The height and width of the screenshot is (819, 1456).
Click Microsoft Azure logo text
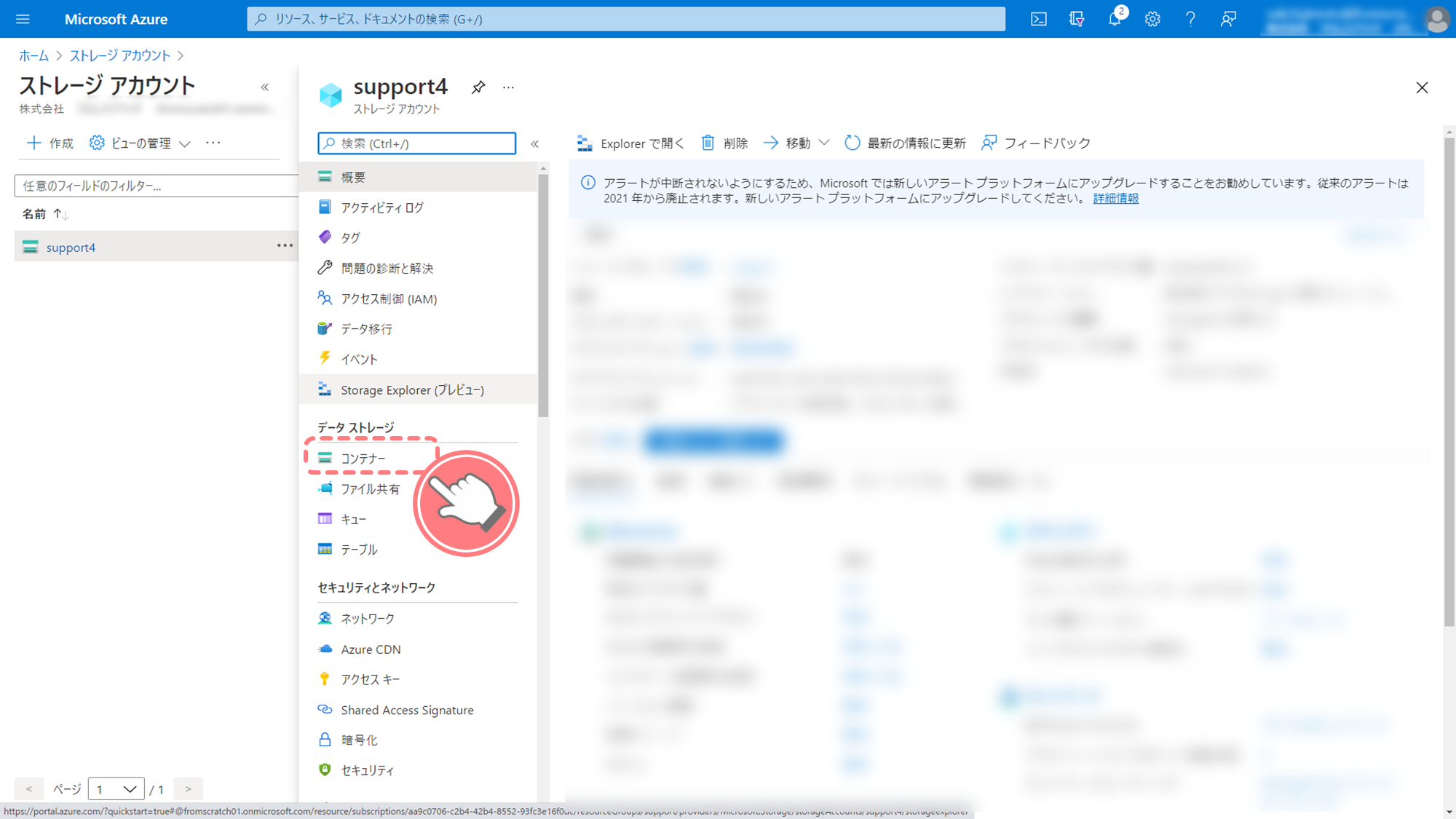pos(116,19)
